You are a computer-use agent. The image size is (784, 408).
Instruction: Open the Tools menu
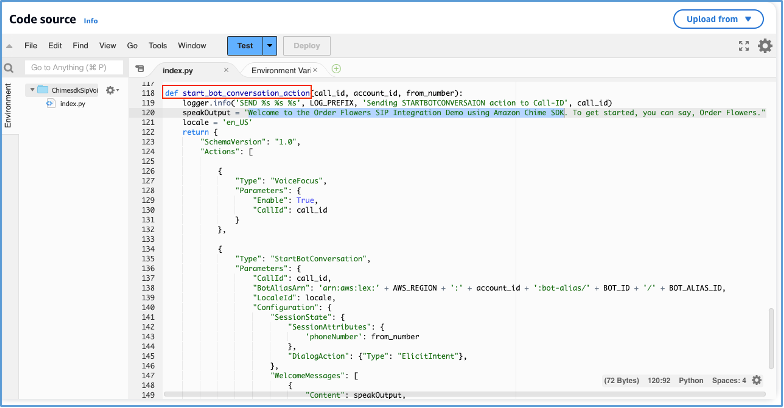pyautogui.click(x=158, y=46)
